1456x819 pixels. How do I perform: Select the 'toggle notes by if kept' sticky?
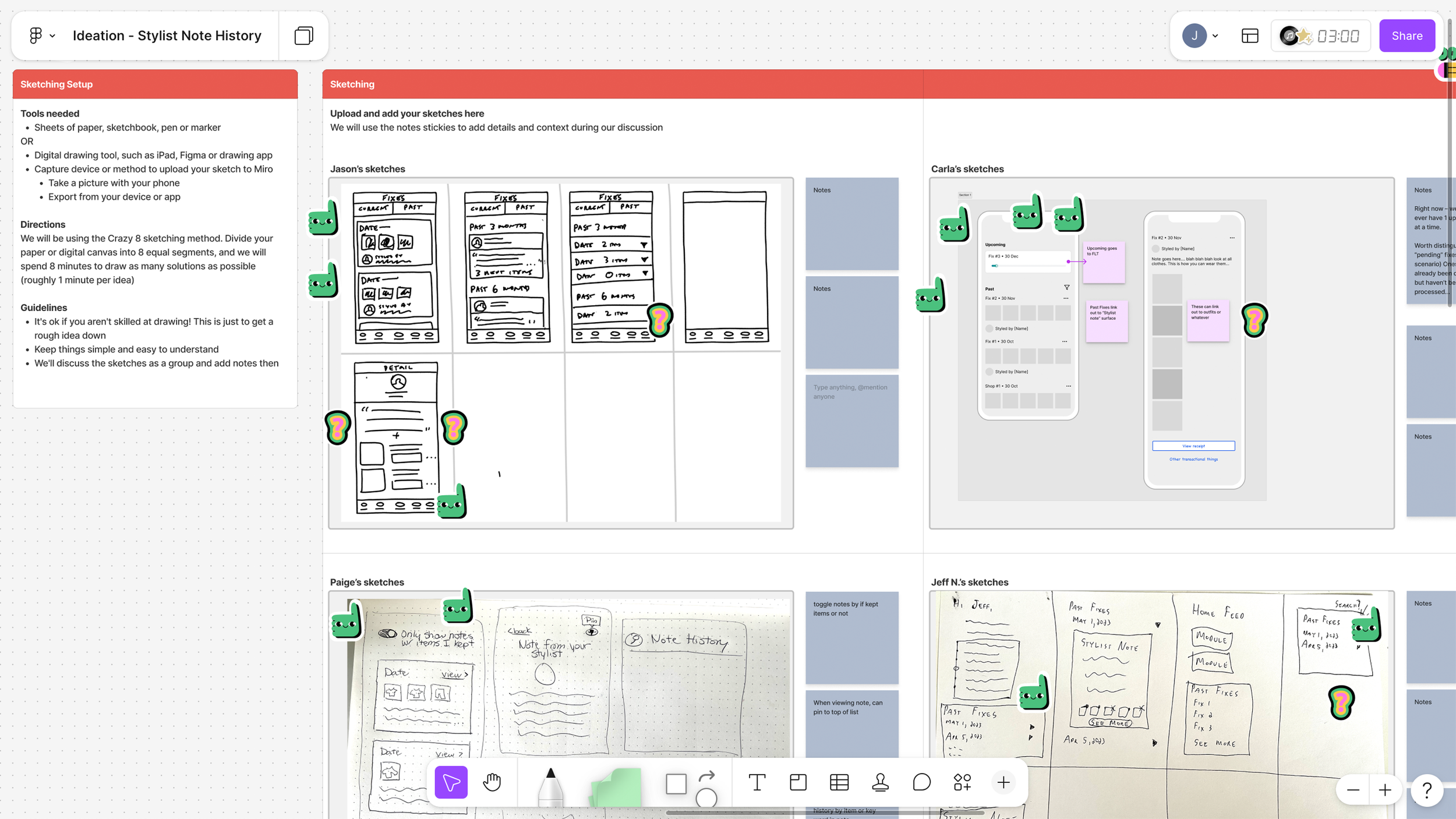(851, 637)
